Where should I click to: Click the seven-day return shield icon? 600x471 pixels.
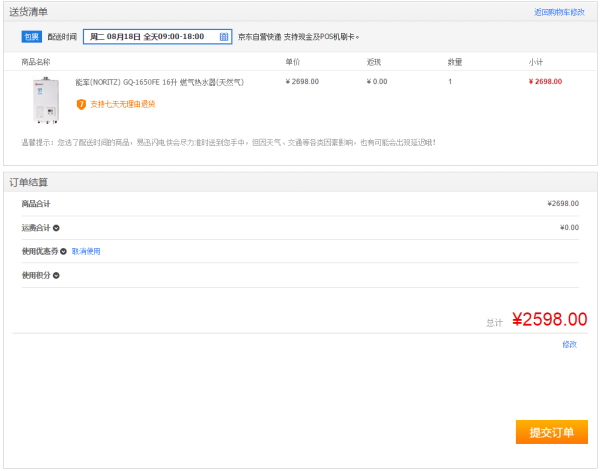81,104
